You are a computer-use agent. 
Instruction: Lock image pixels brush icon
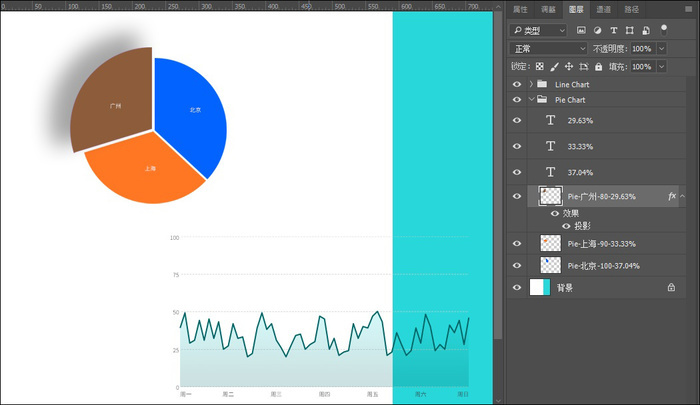(554, 67)
